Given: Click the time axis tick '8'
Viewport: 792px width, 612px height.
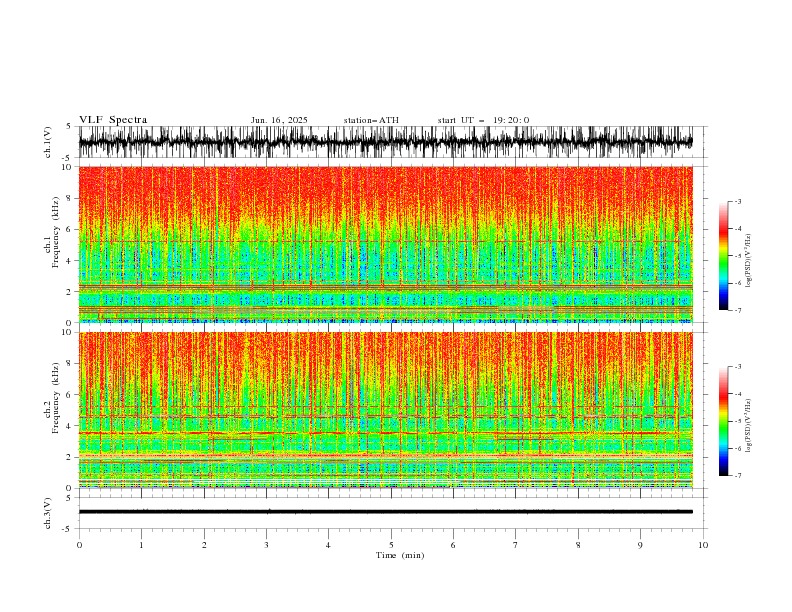Looking at the screenshot, I should (x=578, y=545).
